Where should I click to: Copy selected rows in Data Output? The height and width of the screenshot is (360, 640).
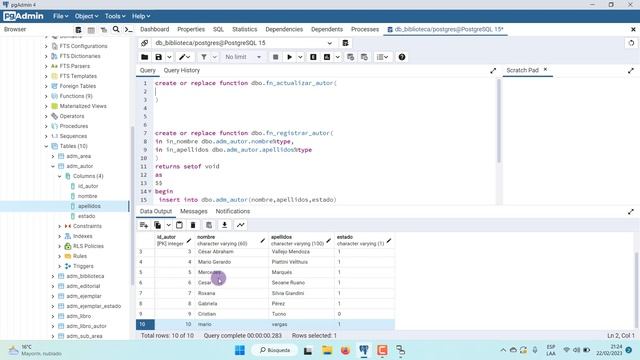tap(158, 225)
